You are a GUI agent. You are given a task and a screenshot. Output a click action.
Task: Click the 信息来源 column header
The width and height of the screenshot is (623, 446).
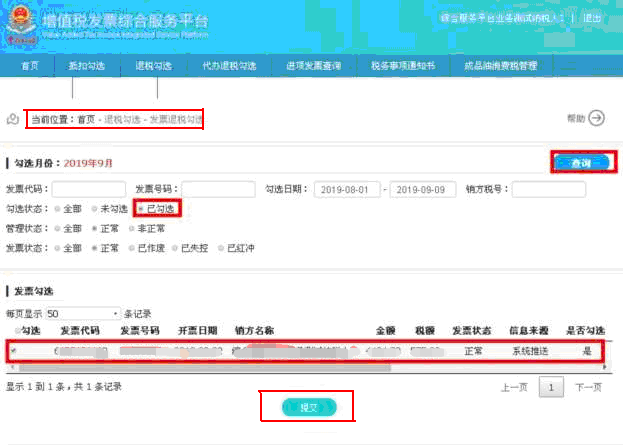point(529,330)
